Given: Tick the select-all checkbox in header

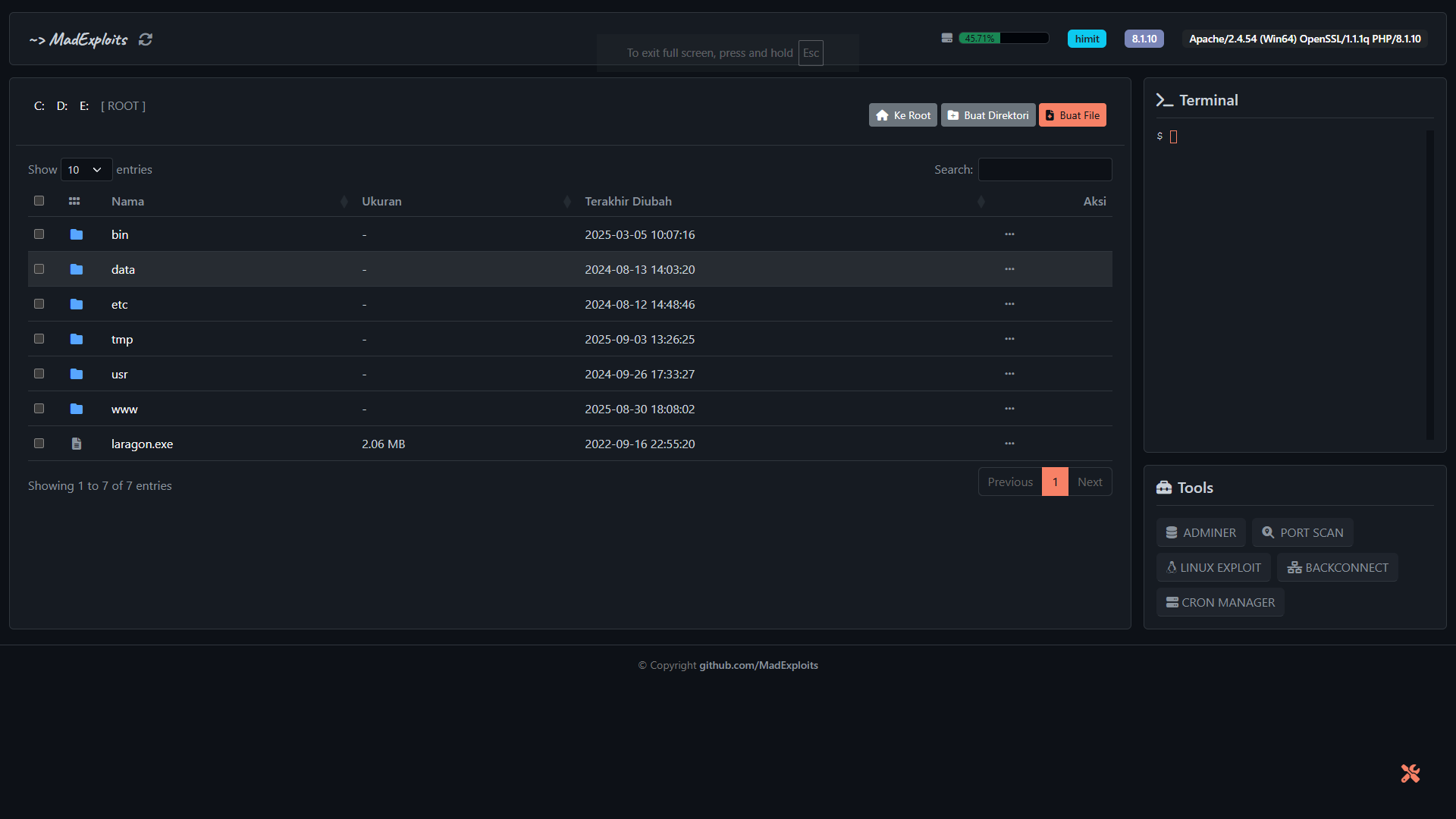Looking at the screenshot, I should 39,201.
